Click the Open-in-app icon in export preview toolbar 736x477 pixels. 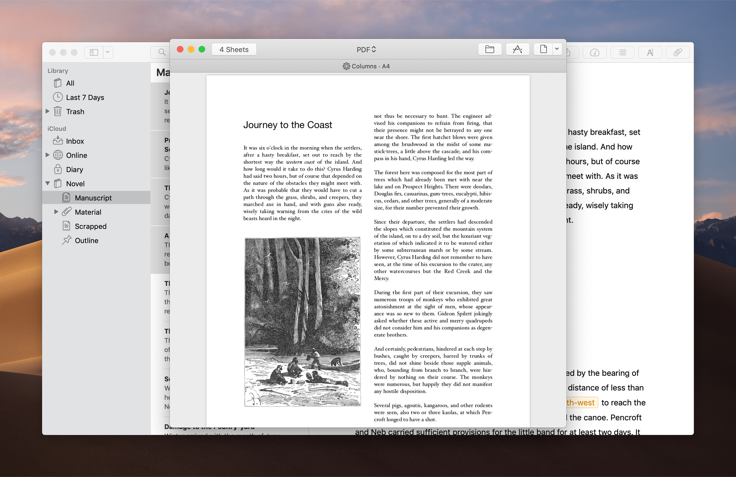pyautogui.click(x=517, y=49)
